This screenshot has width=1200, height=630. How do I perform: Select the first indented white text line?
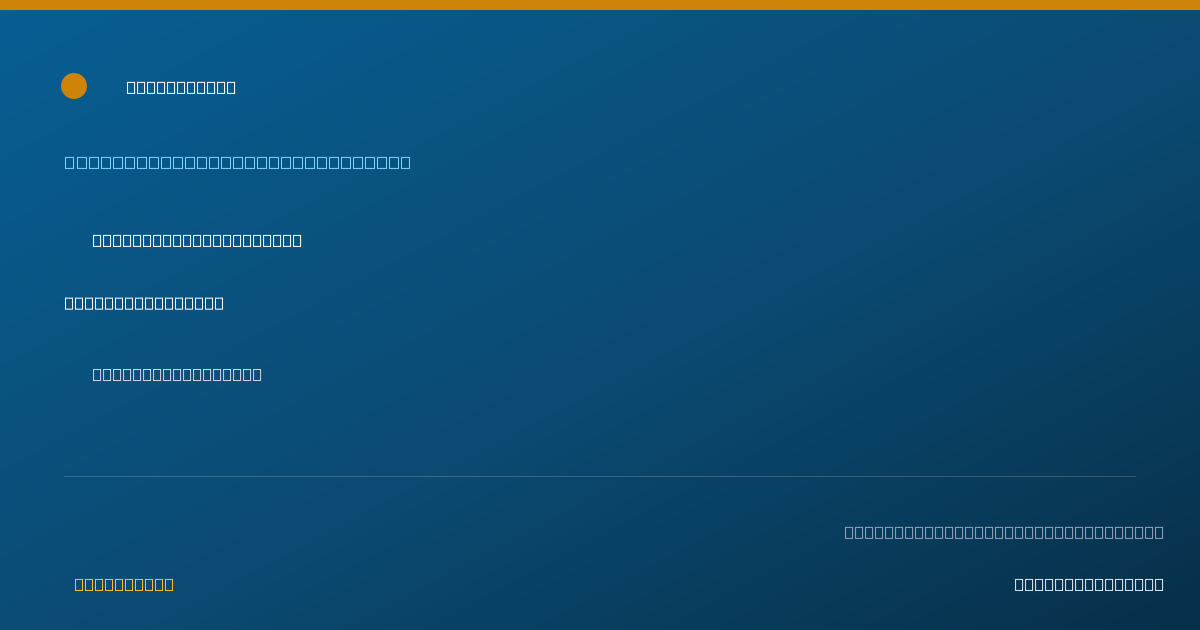coord(197,240)
